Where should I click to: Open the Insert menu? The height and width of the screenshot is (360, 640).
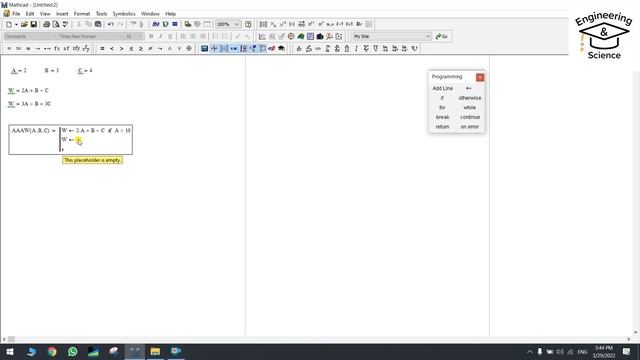[62, 14]
